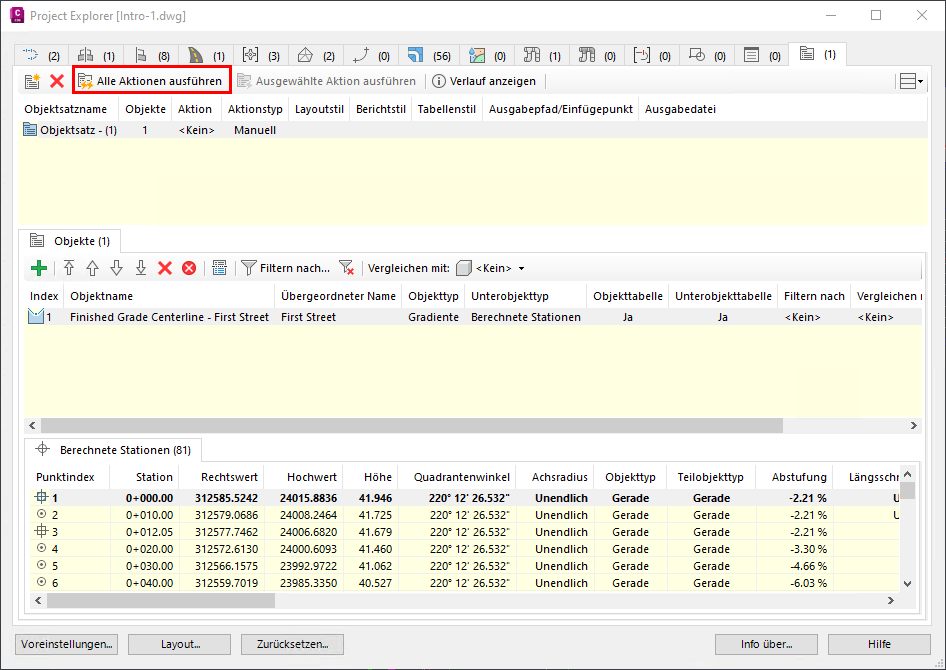Select station row 6 at 0+040.00
Viewport: 946px width, 670px height.
465,583
